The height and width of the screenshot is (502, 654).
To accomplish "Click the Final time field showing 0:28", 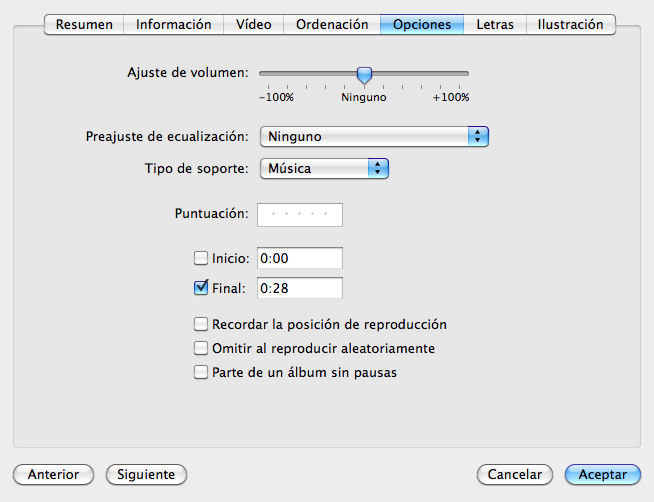I will 300,288.
